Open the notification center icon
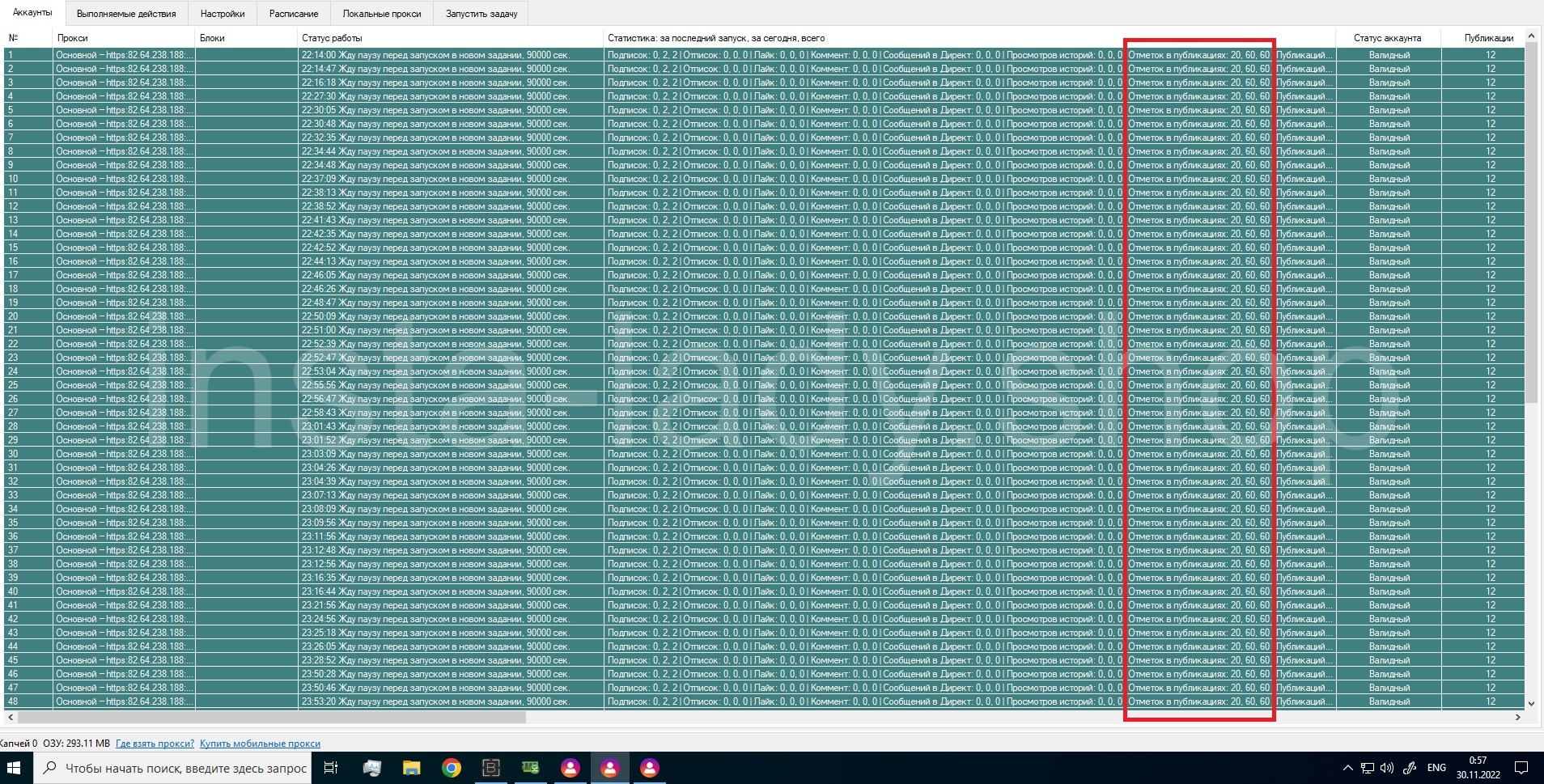 tap(1521, 768)
